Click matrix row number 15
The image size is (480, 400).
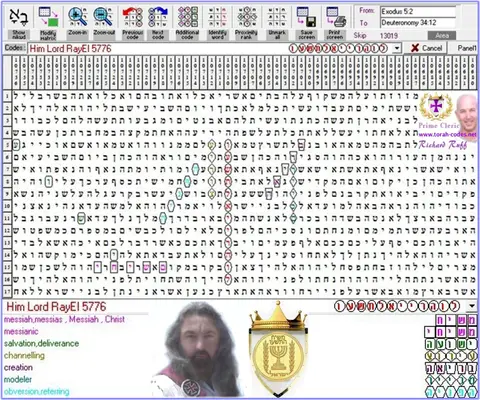(7, 267)
